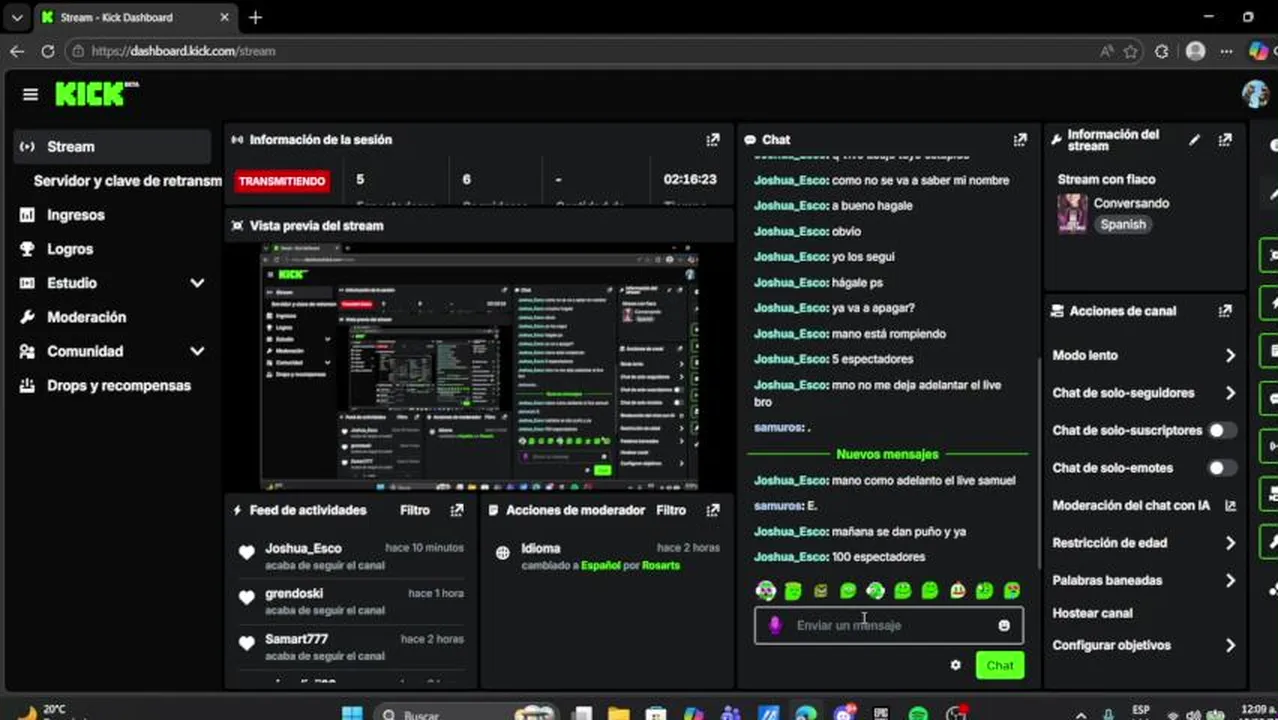Pop out the Información del stream panel
Screen dimensions: 1278x720
1225,140
